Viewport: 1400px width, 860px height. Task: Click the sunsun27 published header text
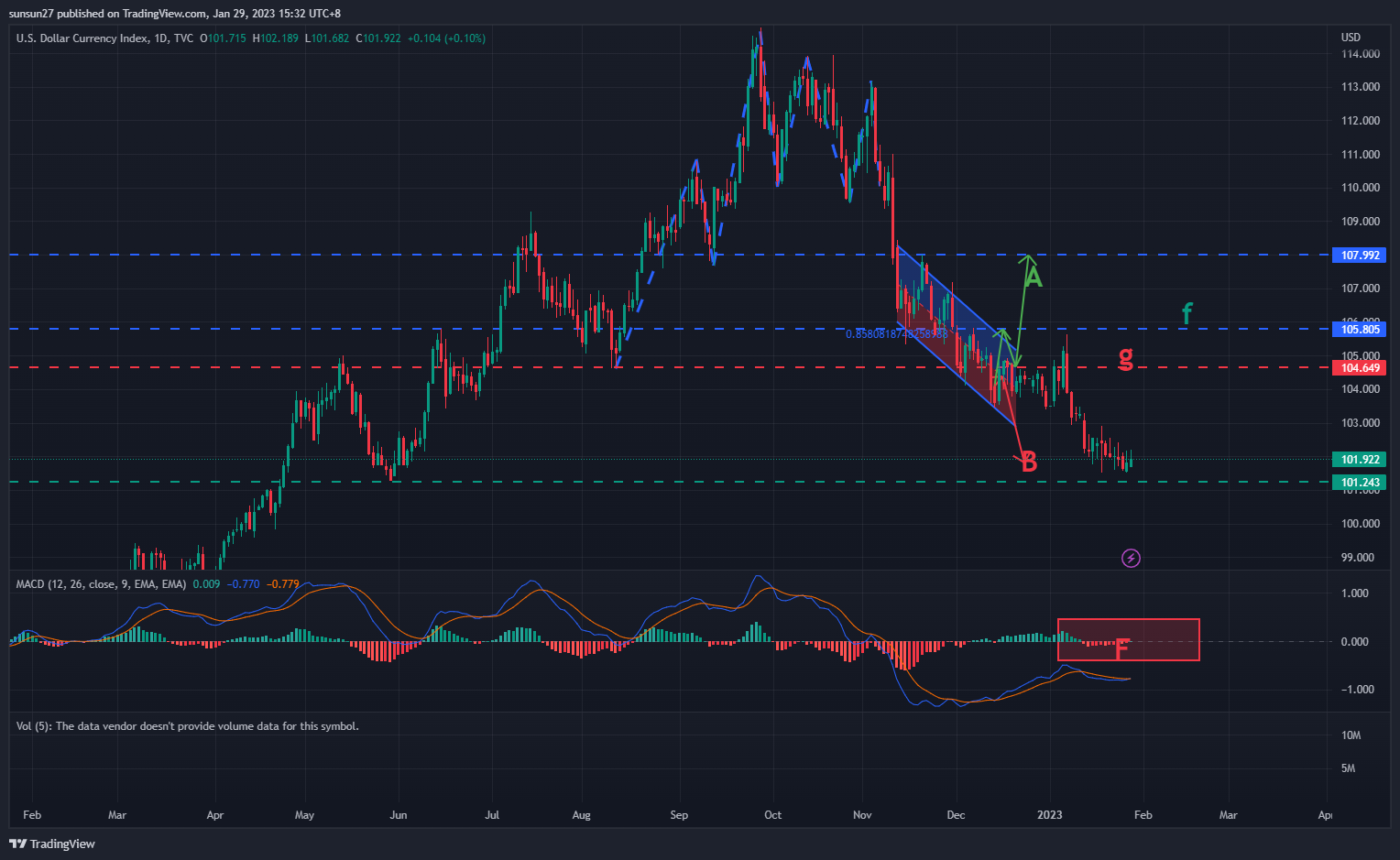pyautogui.click(x=175, y=14)
